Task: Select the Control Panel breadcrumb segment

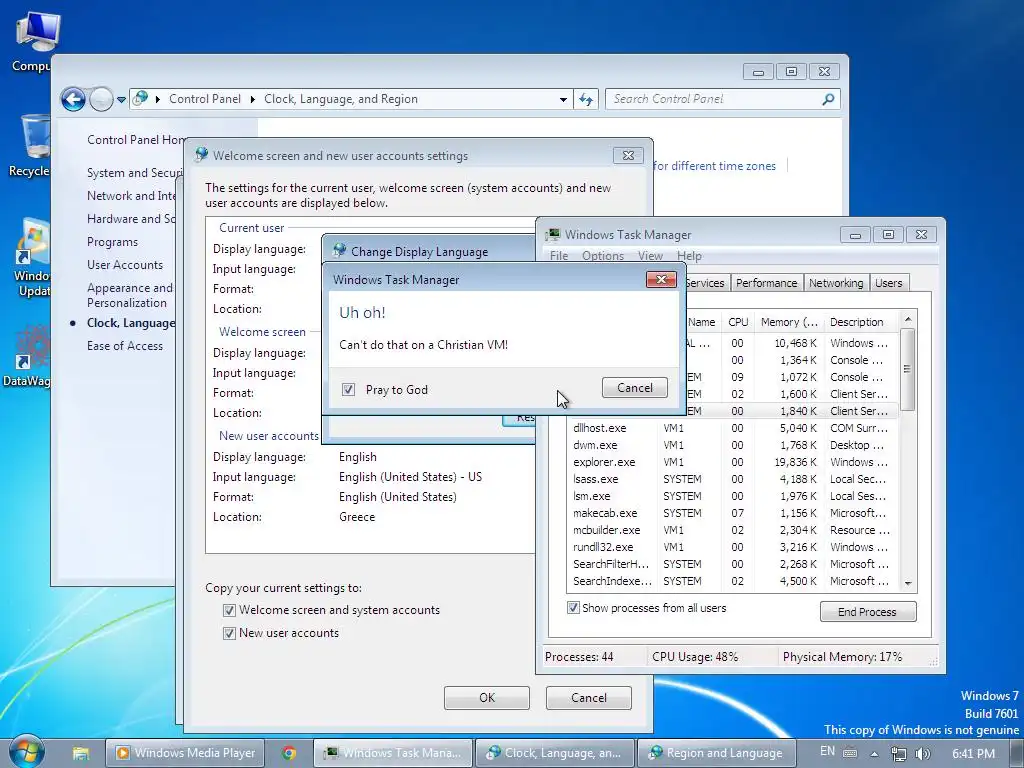Action: (205, 99)
